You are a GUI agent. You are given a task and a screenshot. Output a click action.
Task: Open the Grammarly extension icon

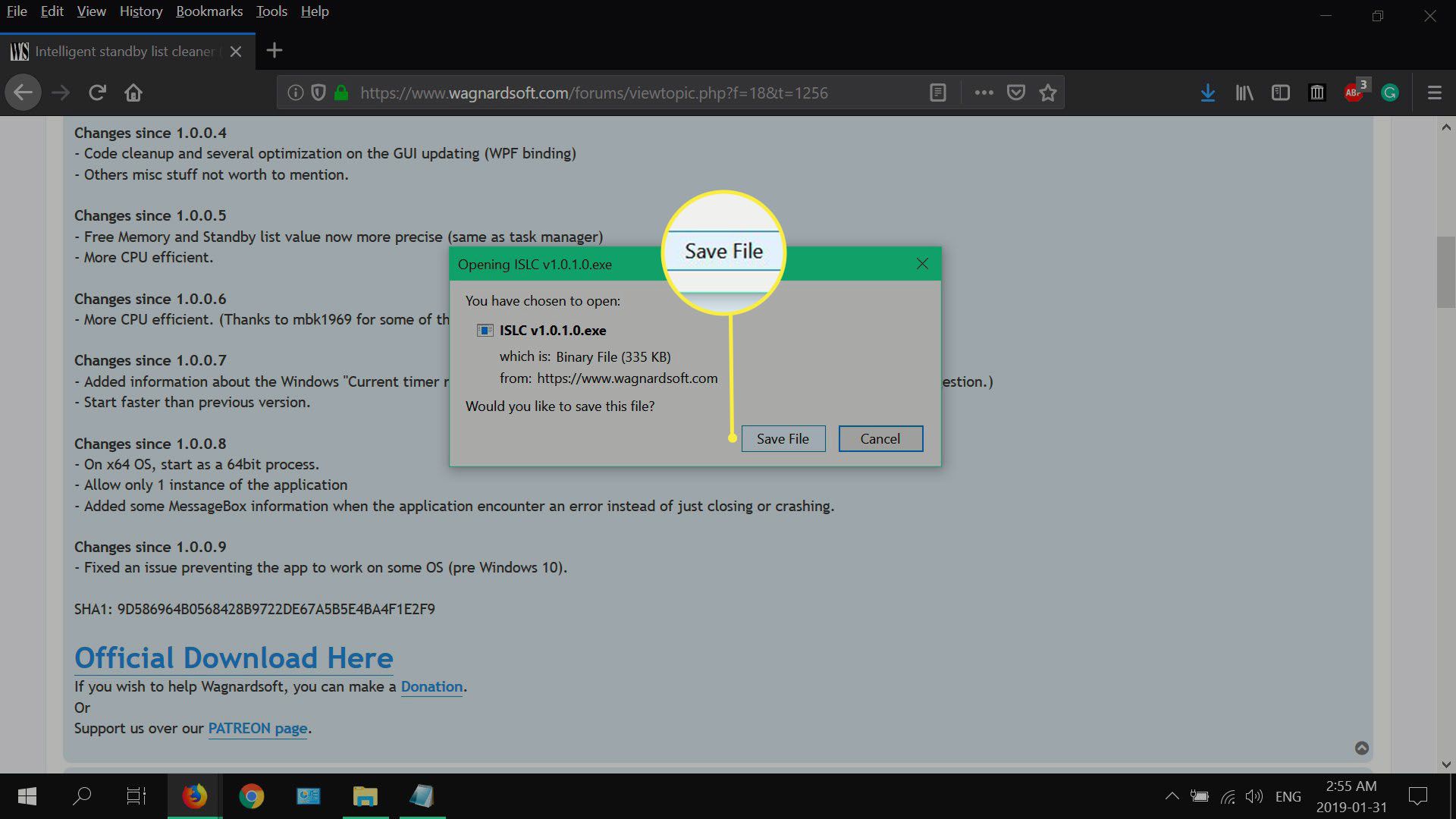(x=1390, y=93)
